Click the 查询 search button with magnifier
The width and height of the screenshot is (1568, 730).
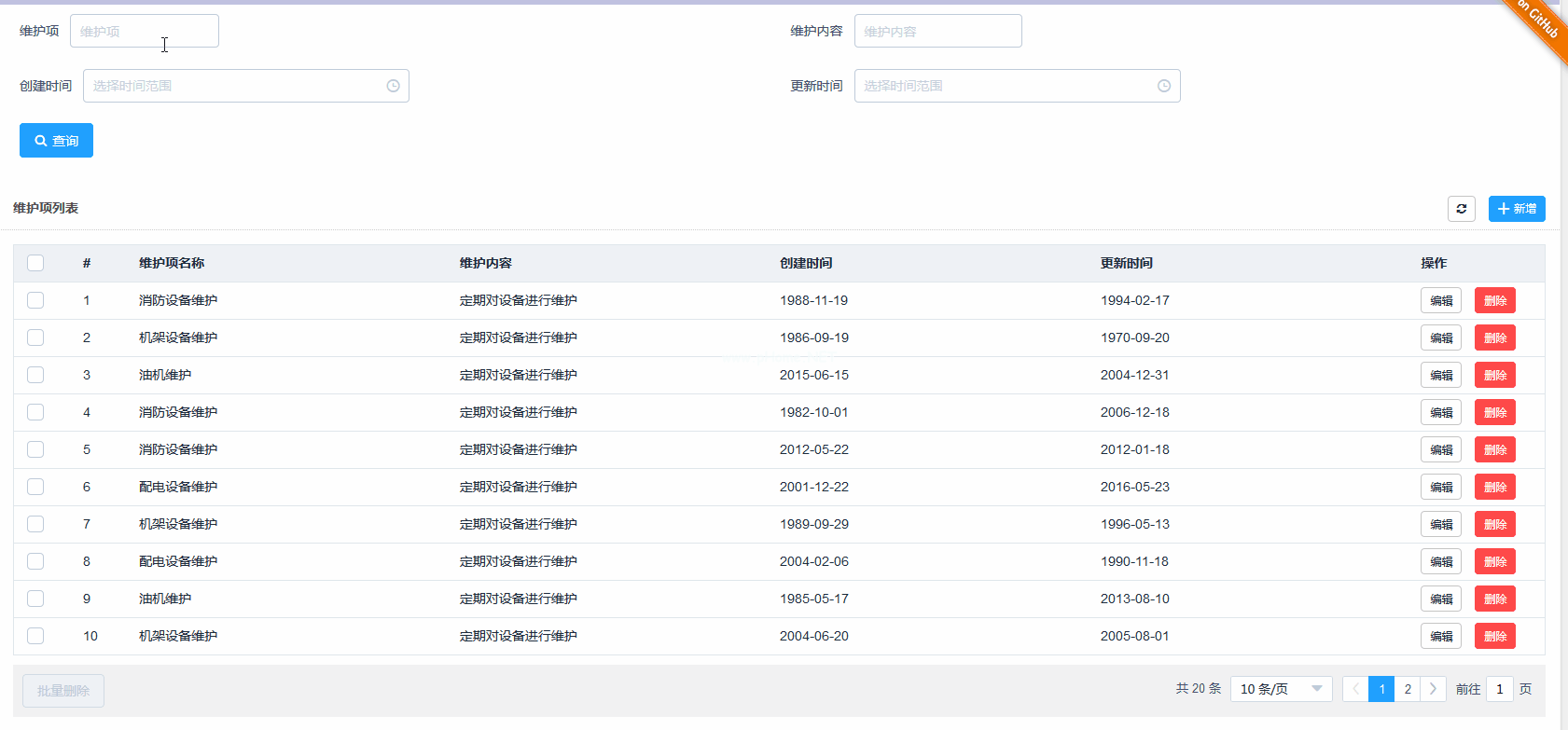56,141
